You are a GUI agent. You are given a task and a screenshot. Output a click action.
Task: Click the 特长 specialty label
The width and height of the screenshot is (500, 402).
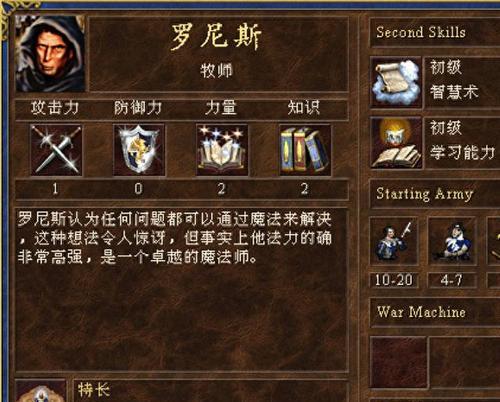[94, 390]
